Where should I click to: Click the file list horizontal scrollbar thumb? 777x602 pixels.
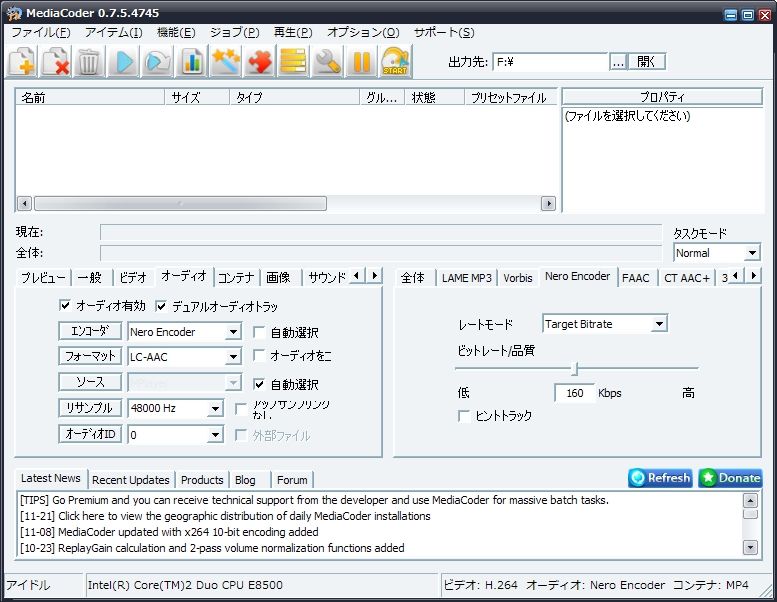[180, 203]
